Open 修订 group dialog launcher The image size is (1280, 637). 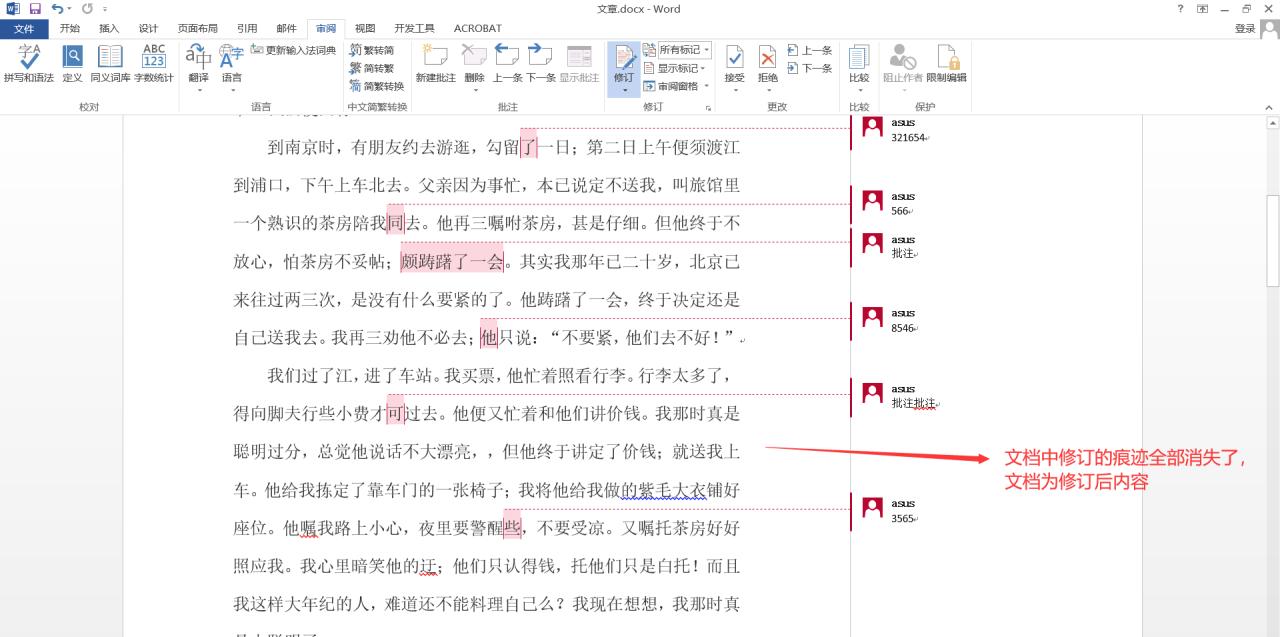[x=708, y=107]
